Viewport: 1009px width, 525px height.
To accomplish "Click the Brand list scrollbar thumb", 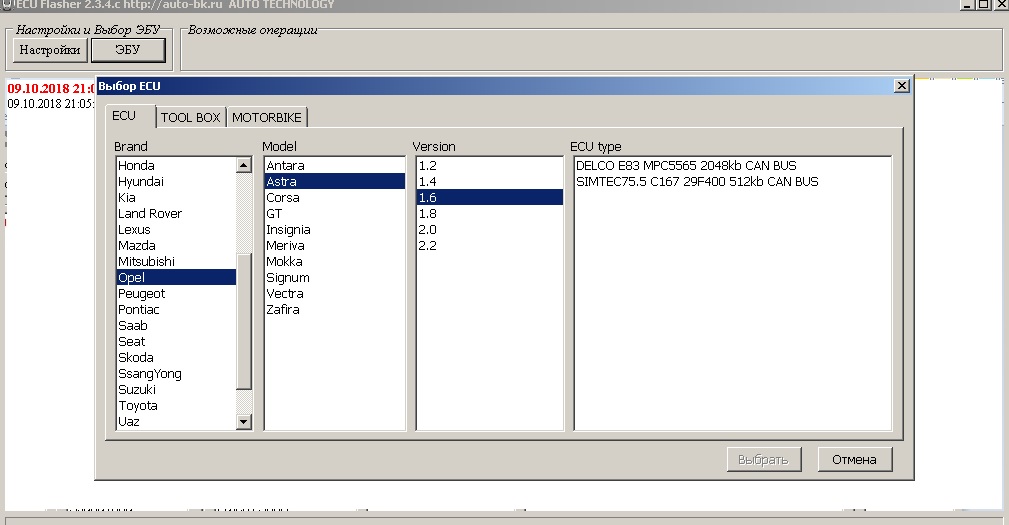I will tap(243, 322).
